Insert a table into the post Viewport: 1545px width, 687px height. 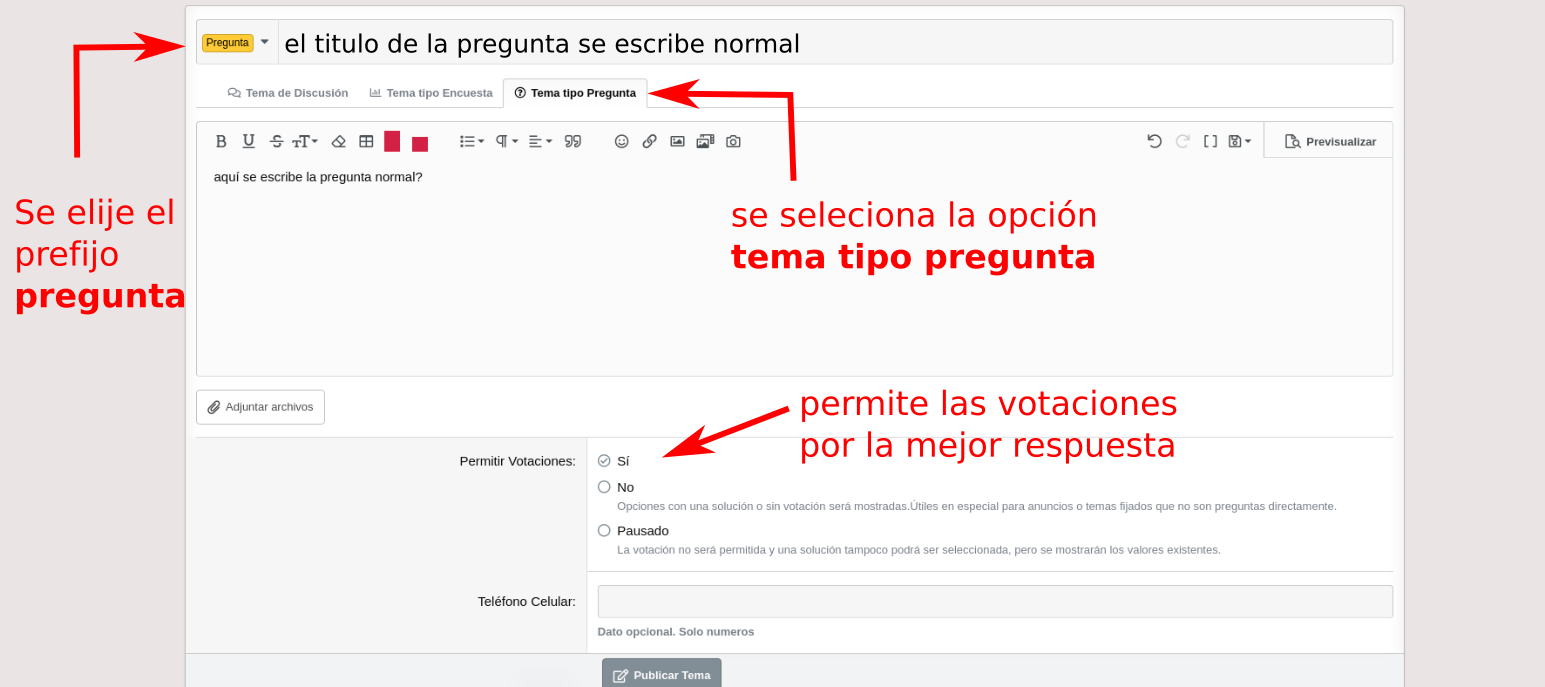(365, 141)
